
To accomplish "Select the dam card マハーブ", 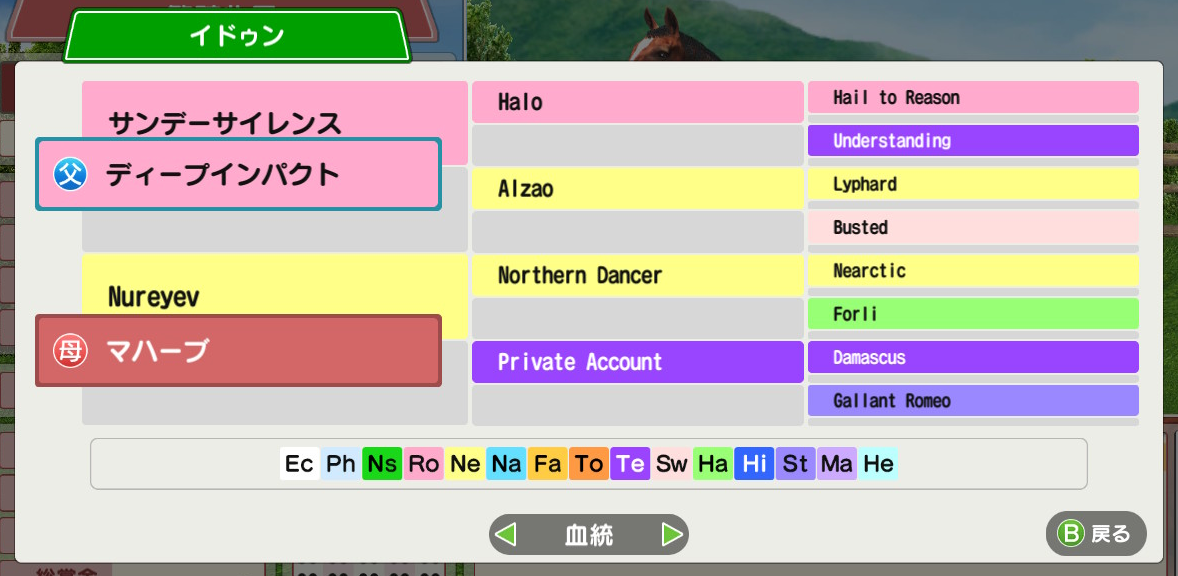I will [x=238, y=351].
